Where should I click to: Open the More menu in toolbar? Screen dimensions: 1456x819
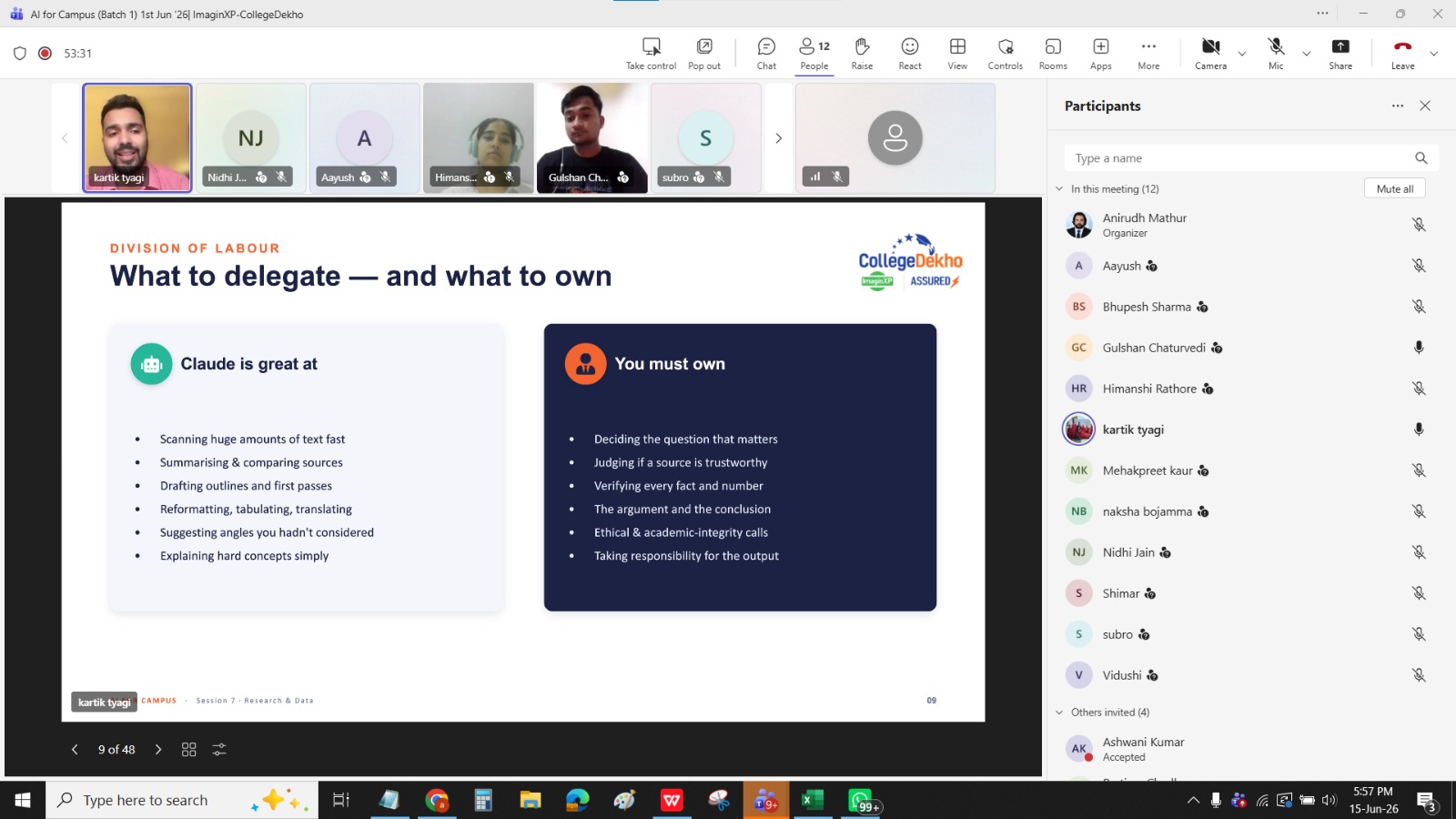pos(1148,53)
